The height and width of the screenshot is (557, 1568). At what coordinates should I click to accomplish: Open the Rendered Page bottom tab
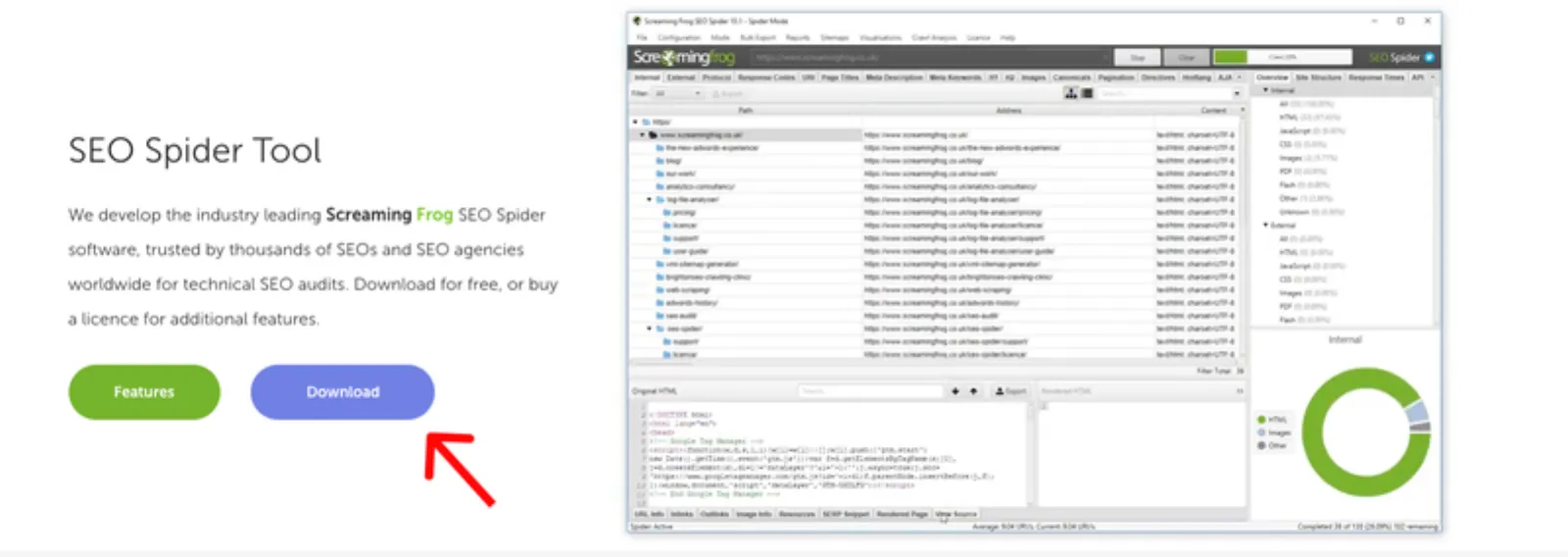click(902, 514)
